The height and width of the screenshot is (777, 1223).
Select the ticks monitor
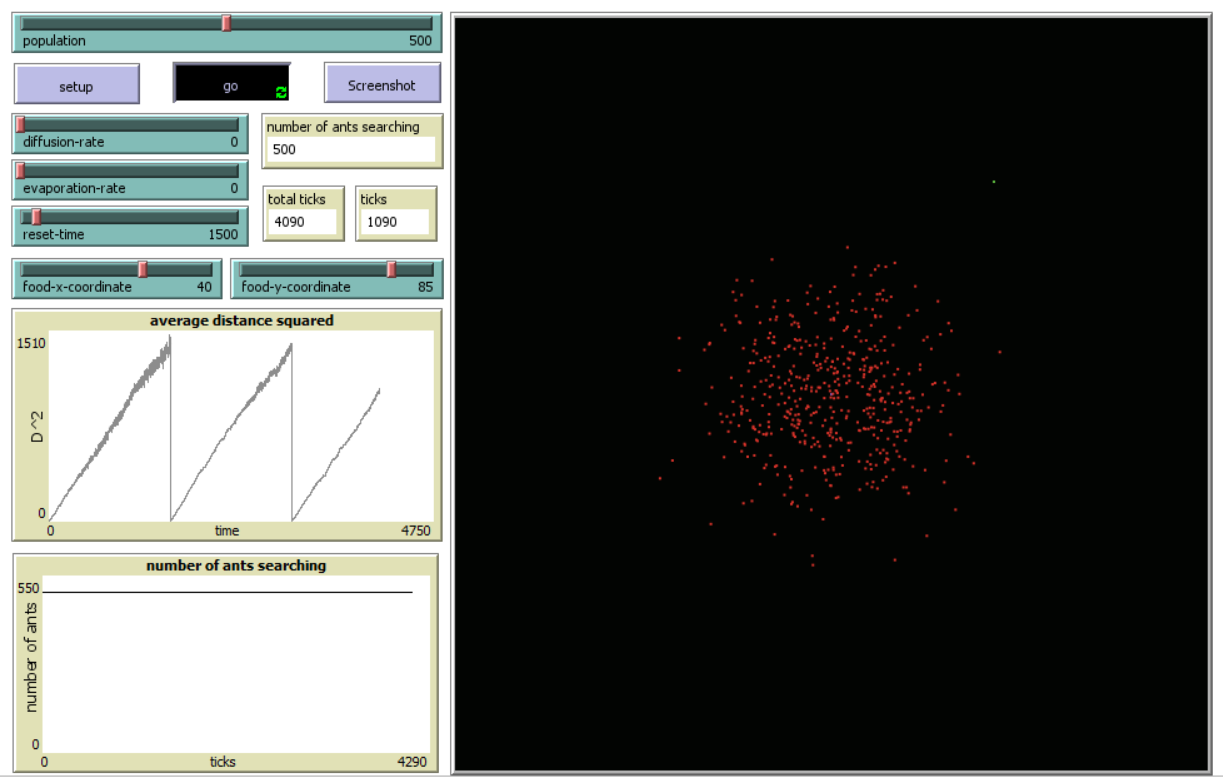point(396,213)
